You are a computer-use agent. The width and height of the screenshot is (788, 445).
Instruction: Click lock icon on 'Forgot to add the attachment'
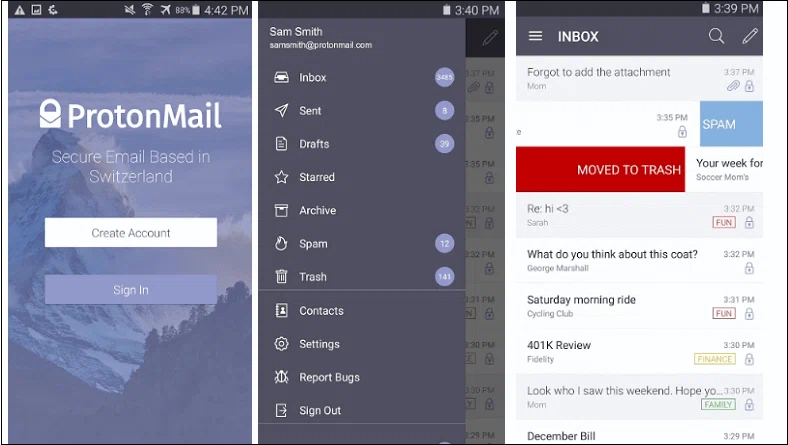point(749,86)
